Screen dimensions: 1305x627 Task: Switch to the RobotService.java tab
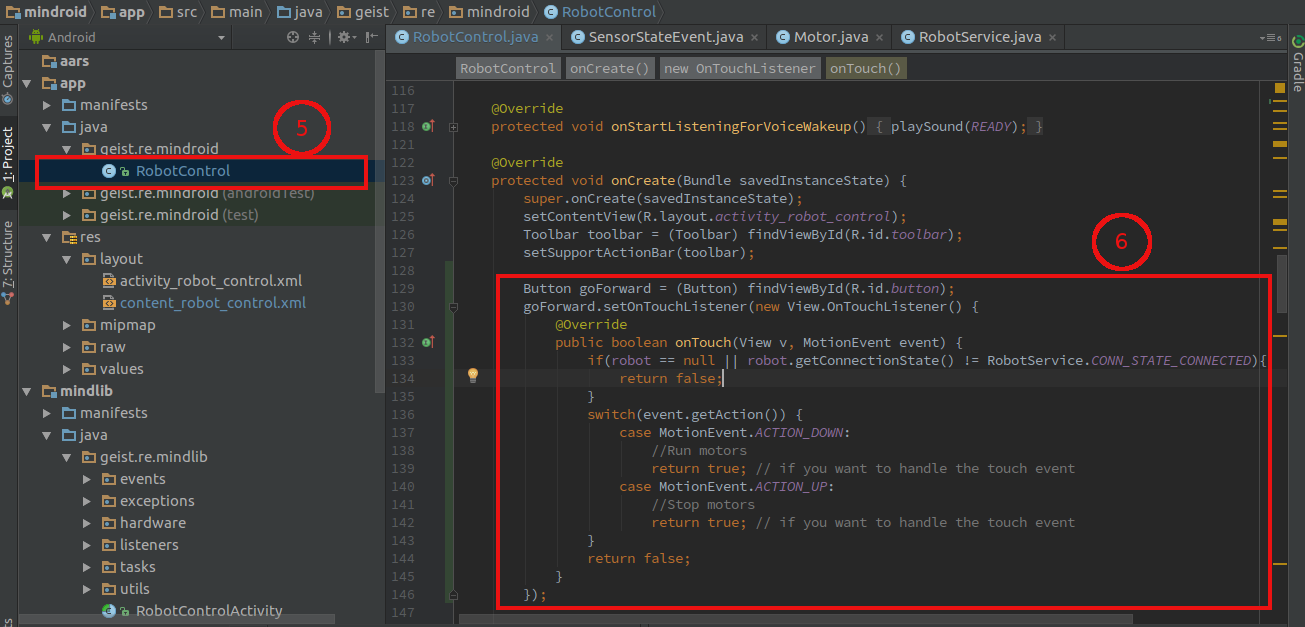click(x=978, y=37)
